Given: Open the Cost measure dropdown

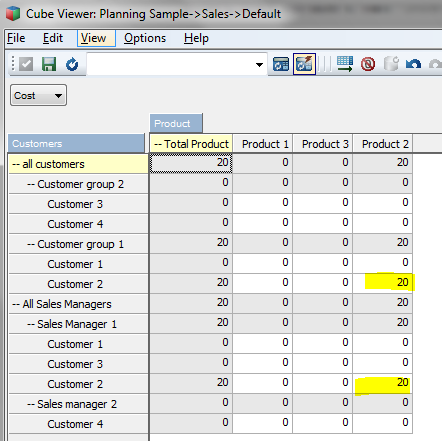Looking at the screenshot, I should 38,95.
